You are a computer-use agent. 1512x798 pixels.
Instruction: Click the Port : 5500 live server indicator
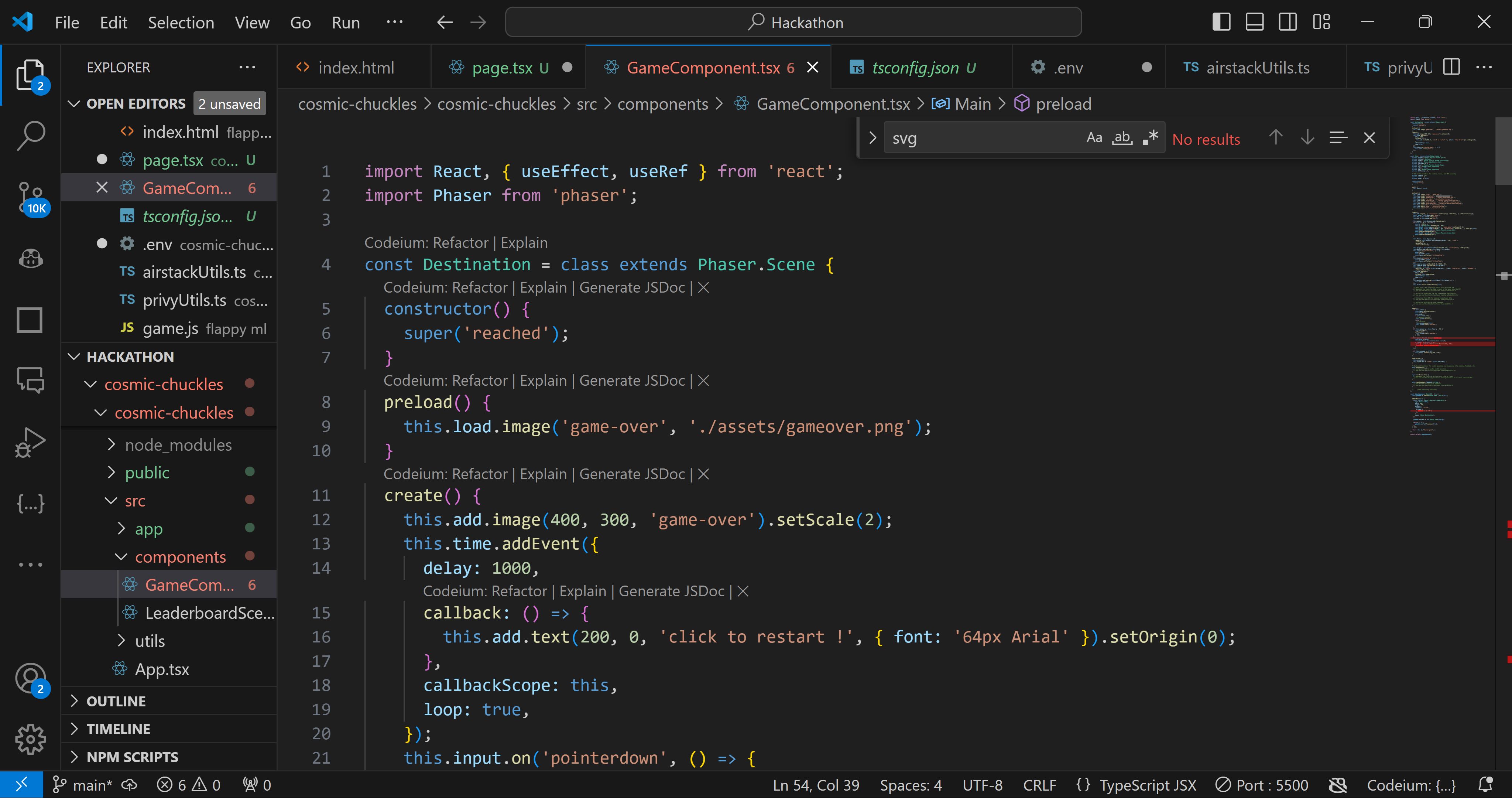(x=1262, y=785)
